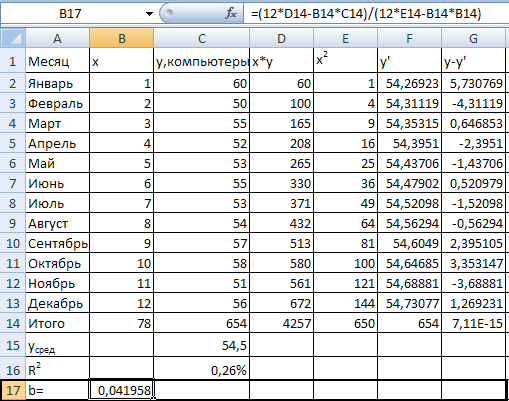Select cell 'Январь'
Viewport: 509px width, 401px height.
click(x=57, y=83)
